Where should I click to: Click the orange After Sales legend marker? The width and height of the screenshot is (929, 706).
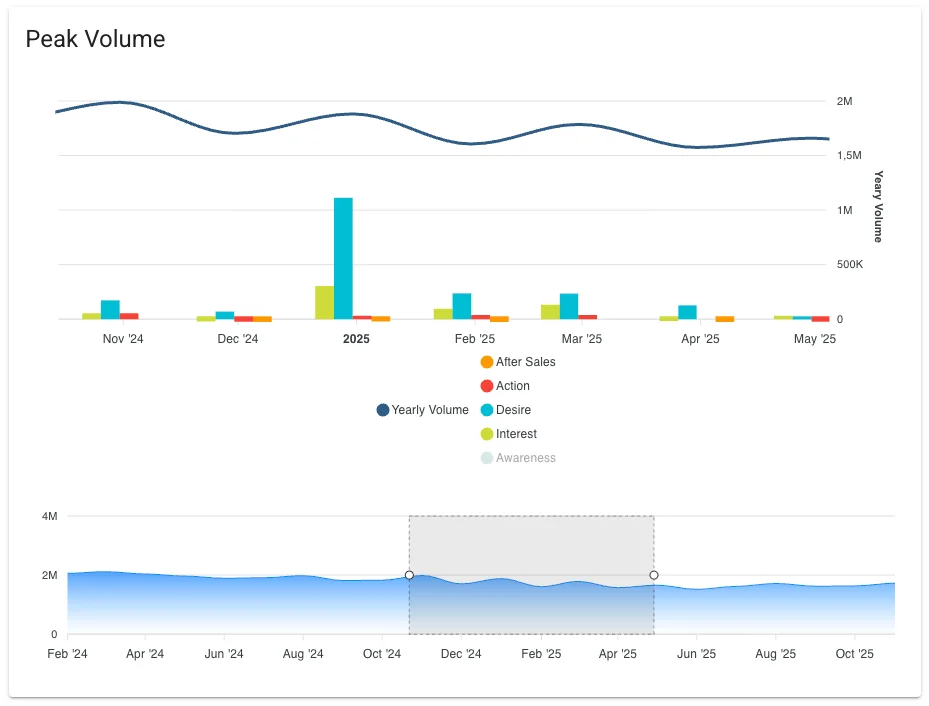click(487, 362)
